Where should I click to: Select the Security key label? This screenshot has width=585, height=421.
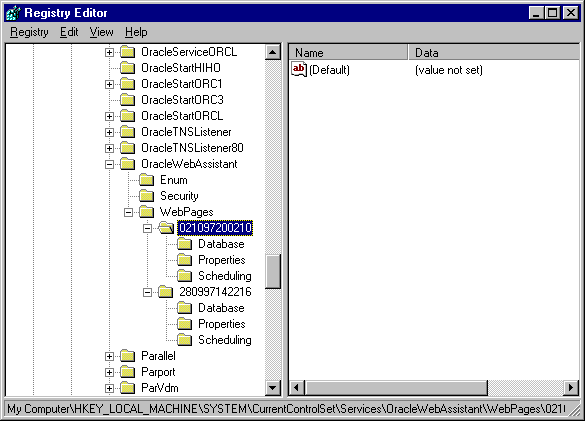coord(179,196)
